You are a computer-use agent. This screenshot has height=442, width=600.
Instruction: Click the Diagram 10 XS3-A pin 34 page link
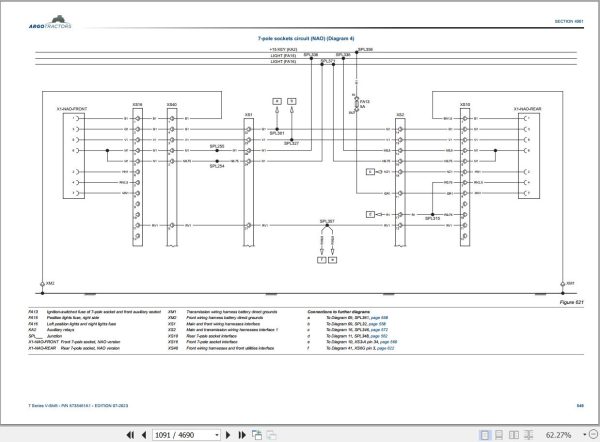point(388,342)
